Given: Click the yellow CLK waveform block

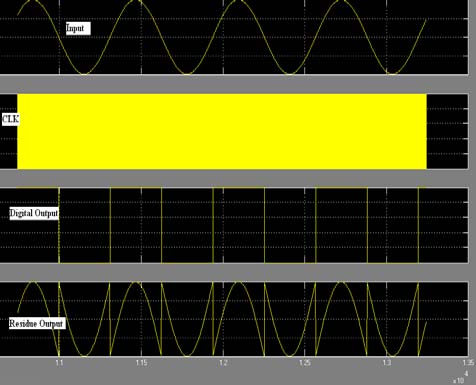Looking at the screenshot, I should pyautogui.click(x=222, y=131).
